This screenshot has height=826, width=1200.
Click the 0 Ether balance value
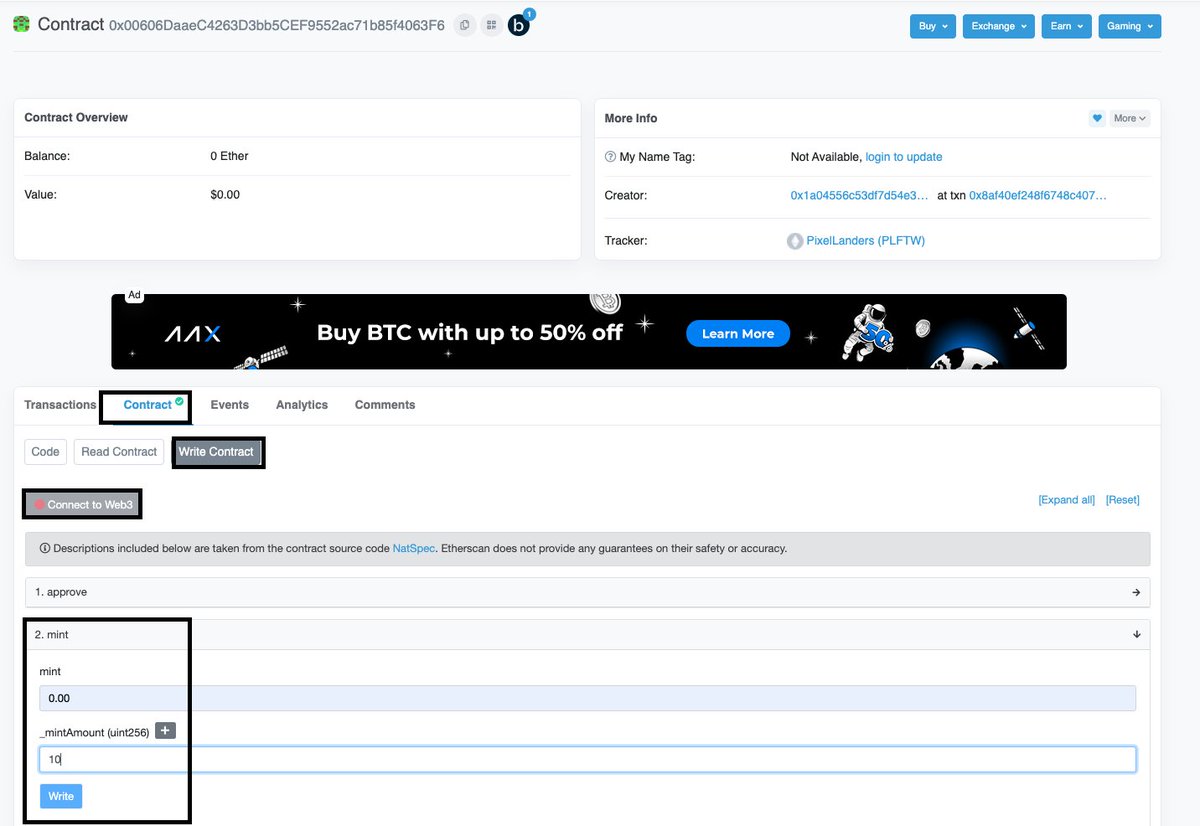point(229,156)
